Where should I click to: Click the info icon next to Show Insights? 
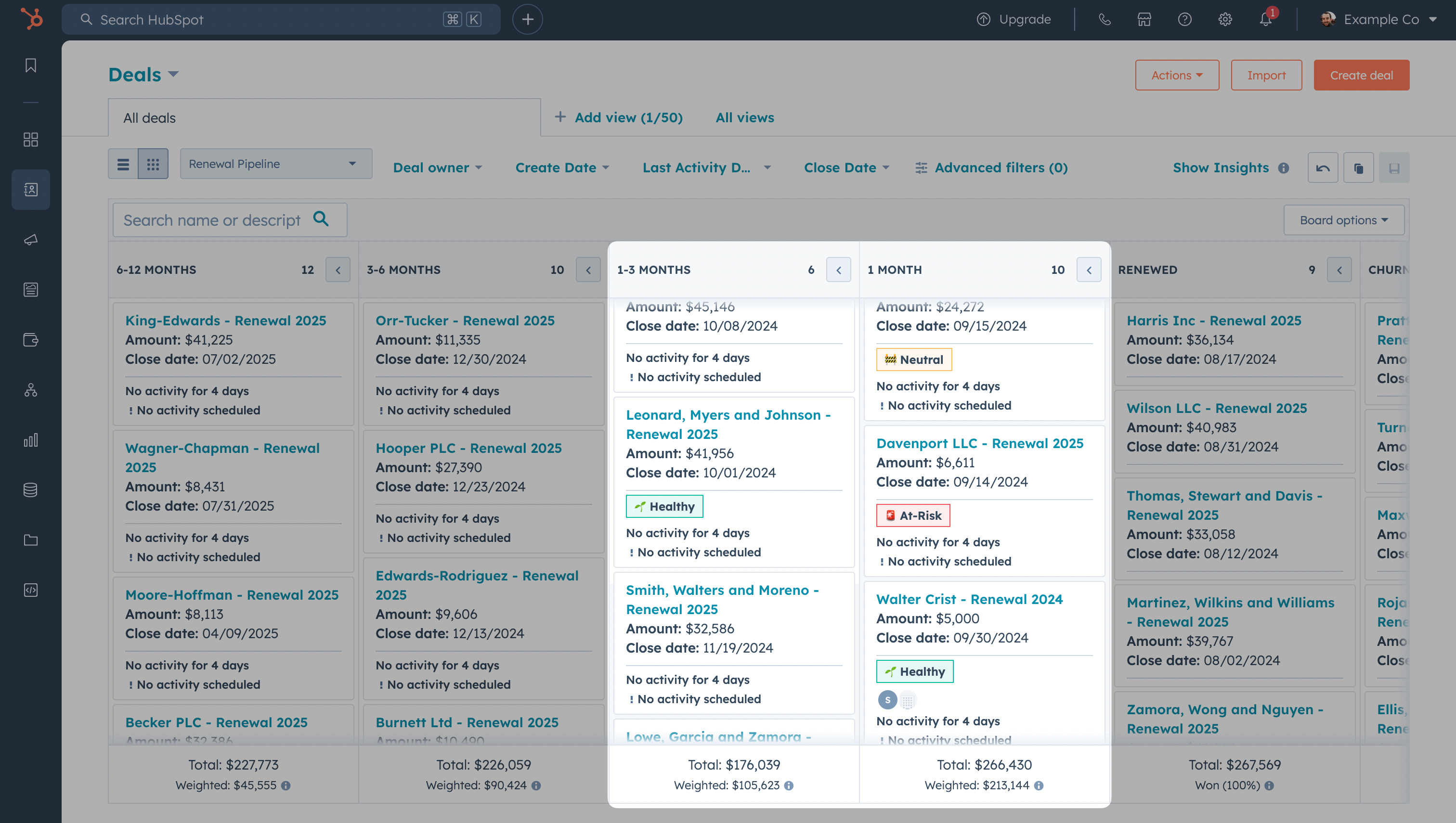(1284, 168)
